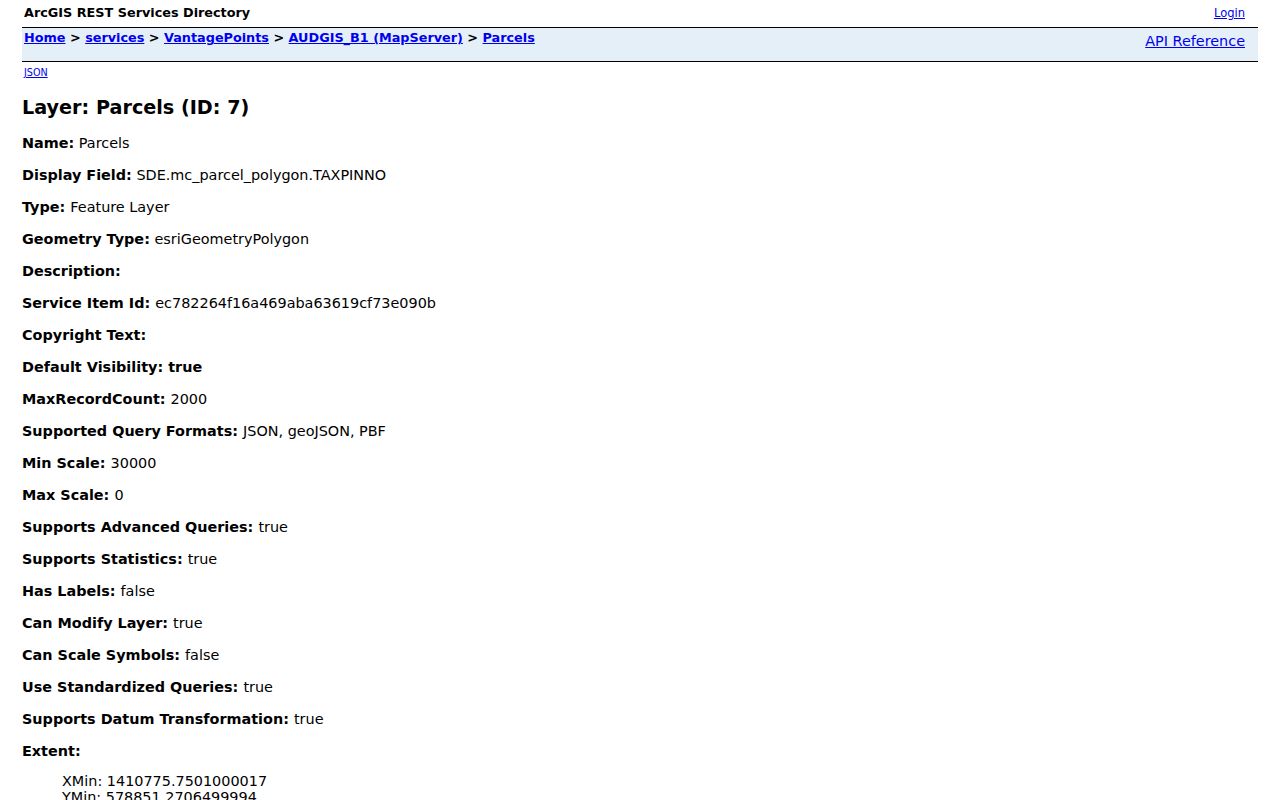Click the ArcGIS REST Services Directory title
The width and height of the screenshot is (1280, 800).
[x=137, y=13]
